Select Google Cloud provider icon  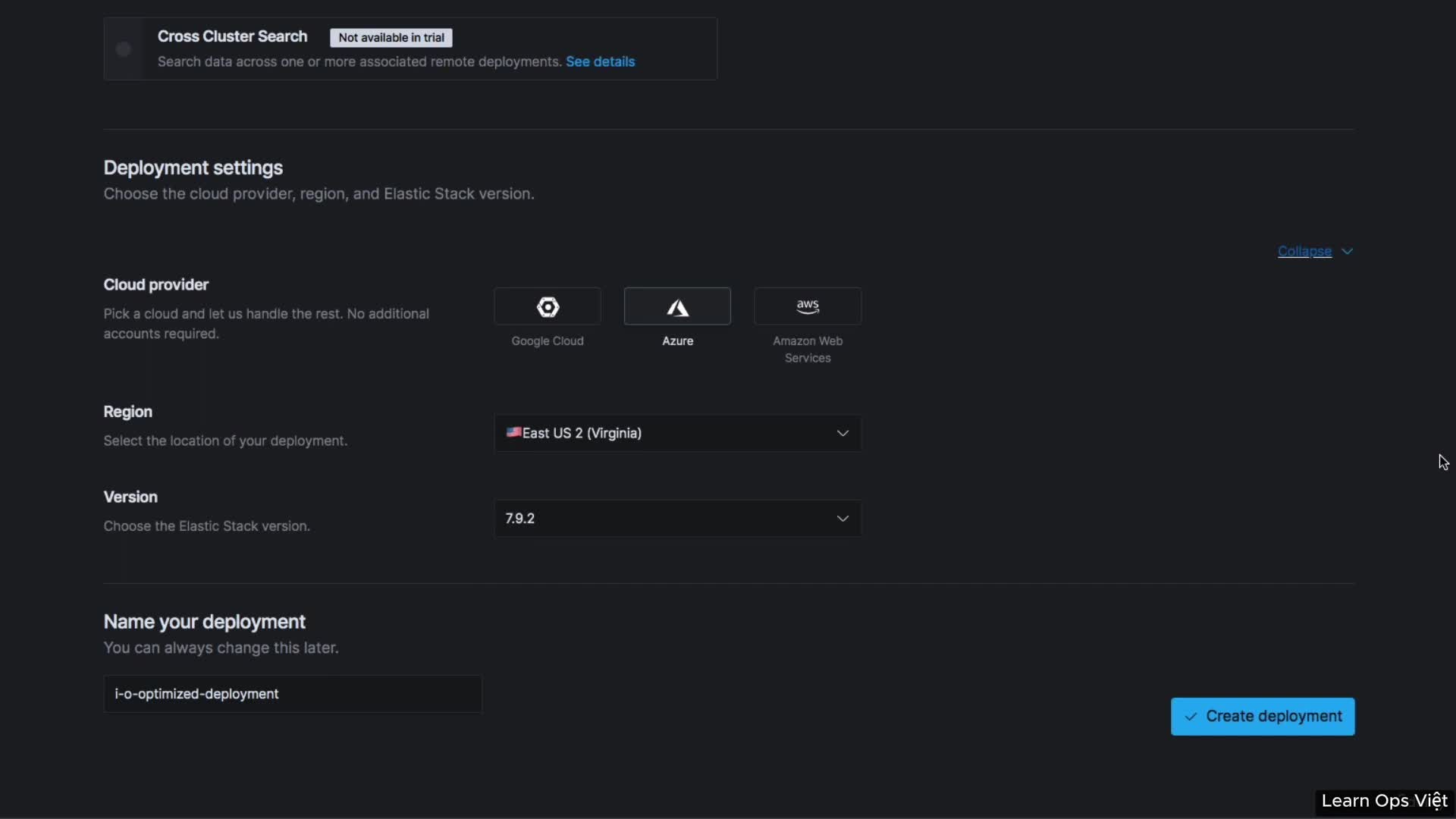(548, 306)
